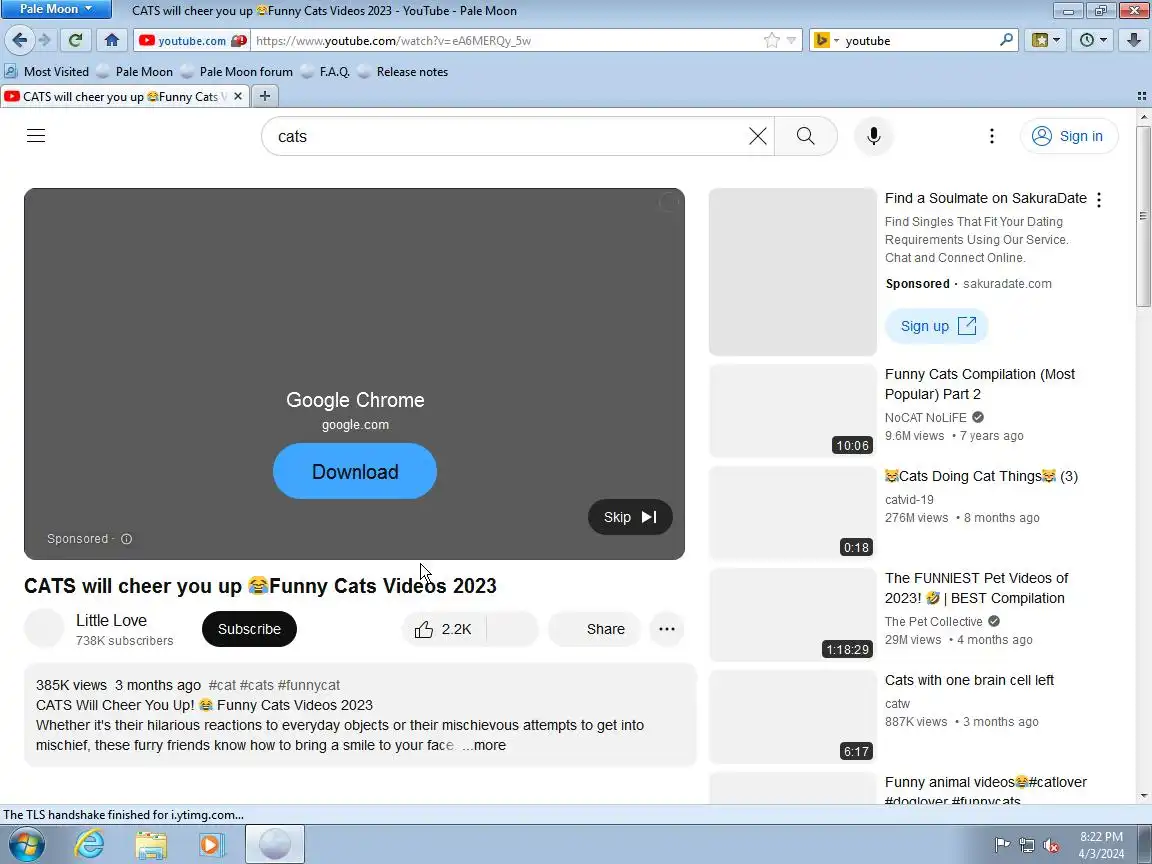Open the YouTube settings three-dot menu
Screen dimensions: 1152x864
[x=992, y=136]
